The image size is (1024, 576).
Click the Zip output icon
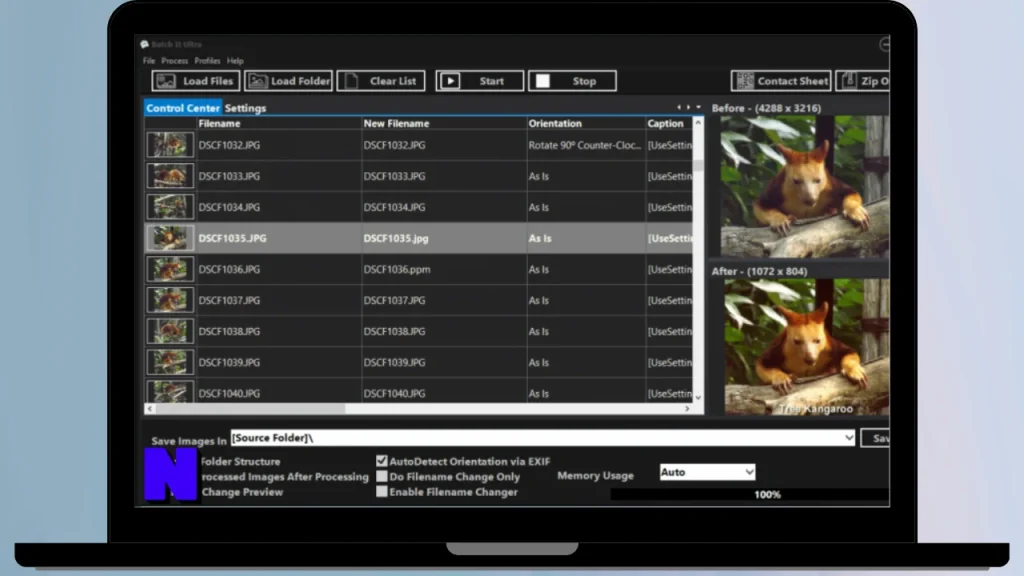tap(849, 81)
